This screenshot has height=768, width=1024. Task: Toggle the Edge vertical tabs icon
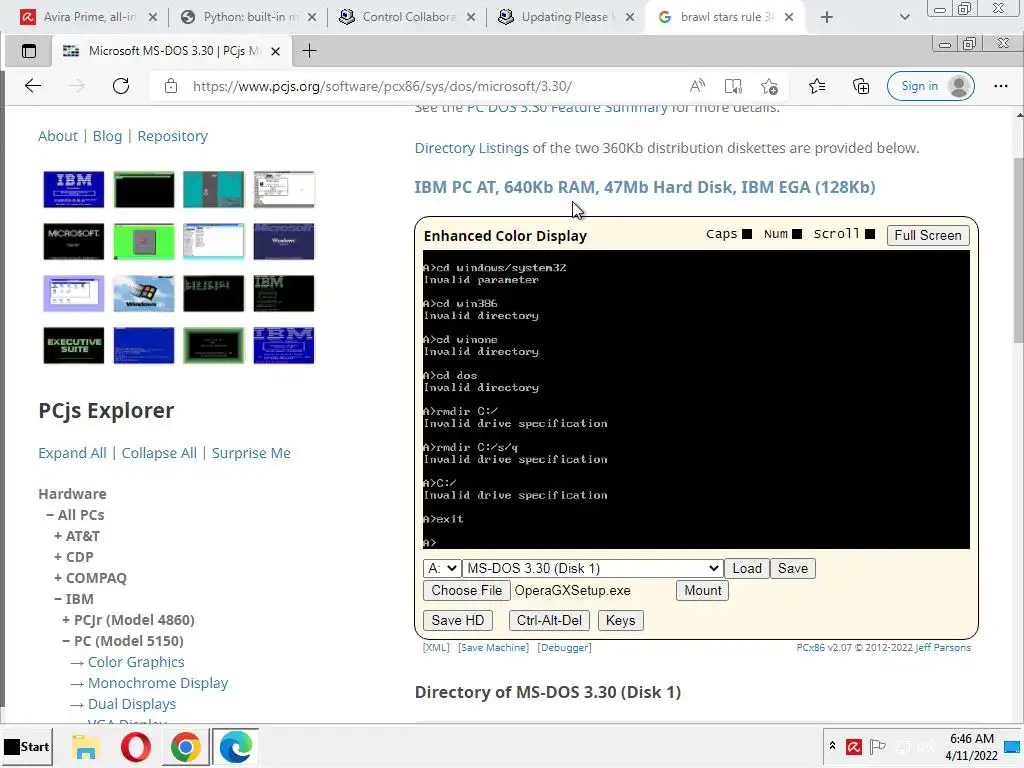pos(29,51)
